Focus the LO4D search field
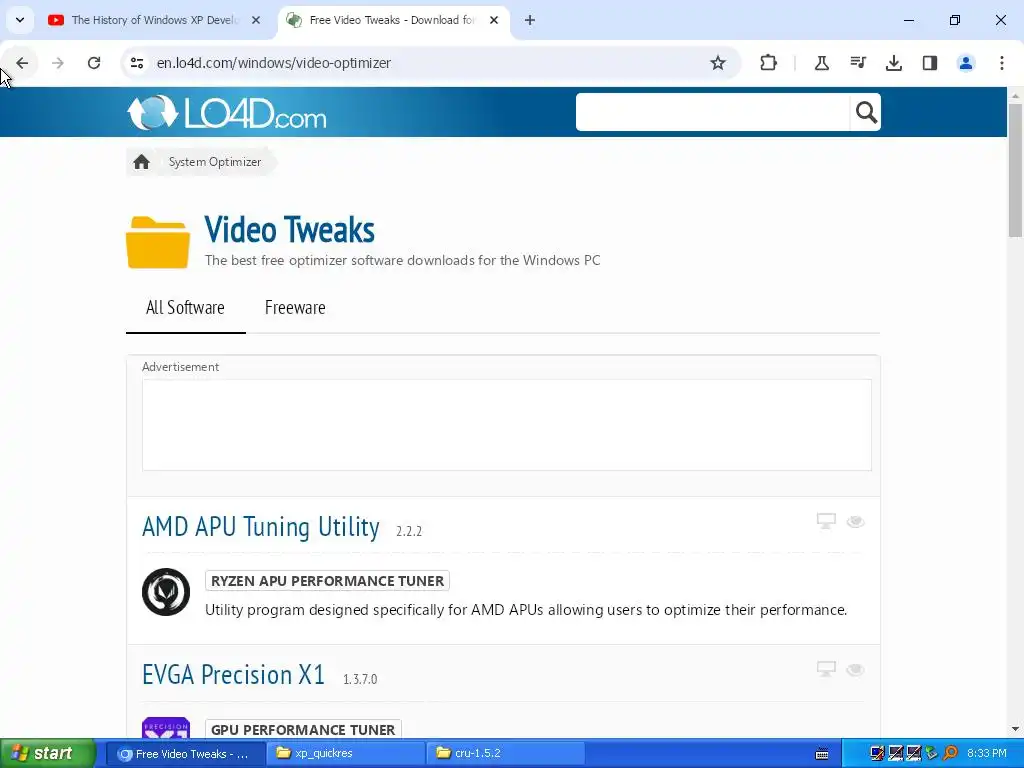 (x=712, y=112)
